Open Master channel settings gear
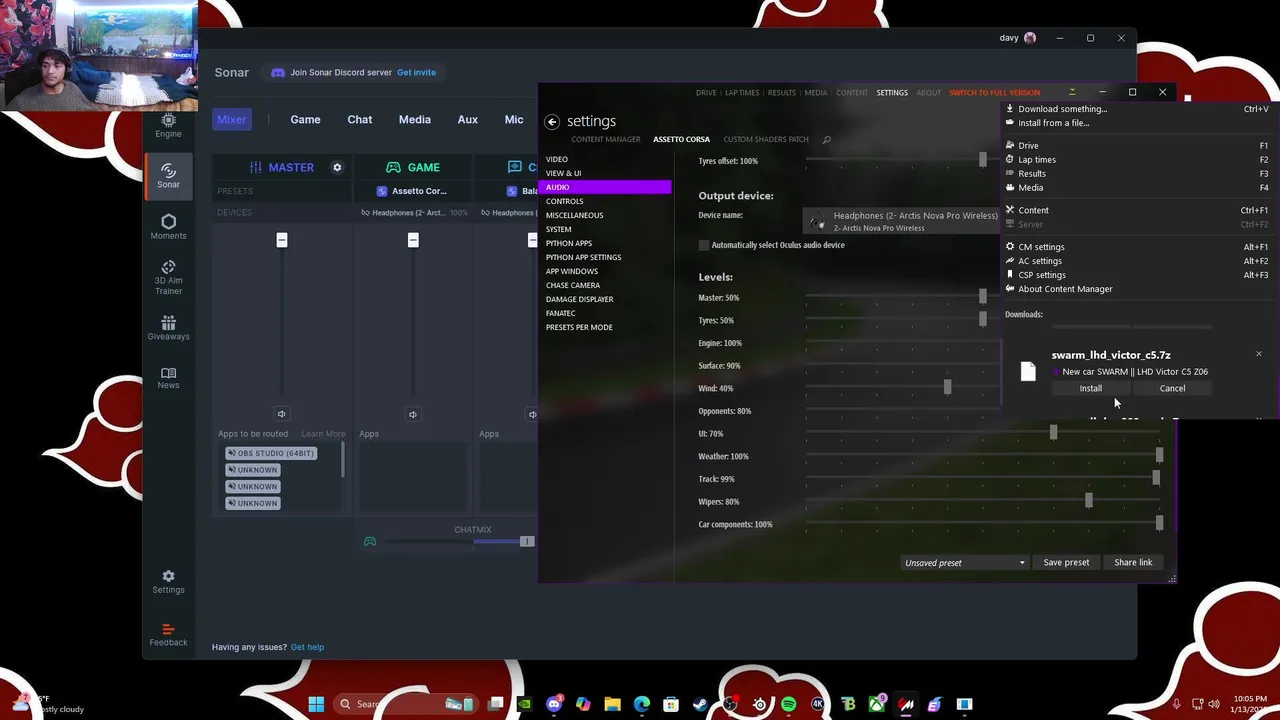The image size is (1280, 720). point(337,167)
